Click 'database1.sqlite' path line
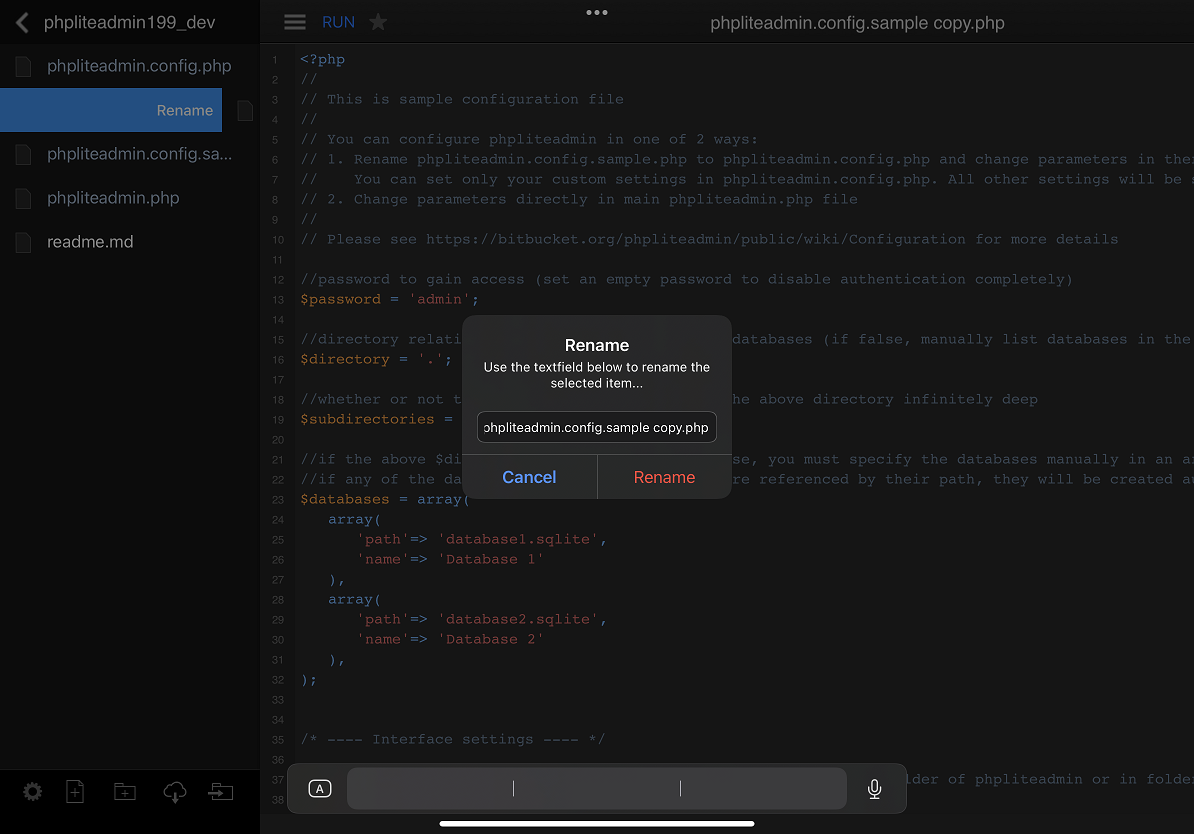This screenshot has width=1194, height=834. pos(481,539)
